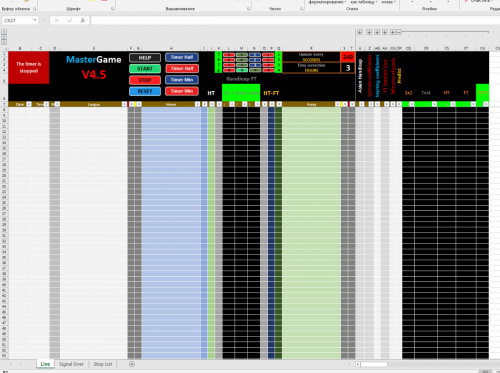
Task: Open the Number group dialog launcher
Action: 302,9
